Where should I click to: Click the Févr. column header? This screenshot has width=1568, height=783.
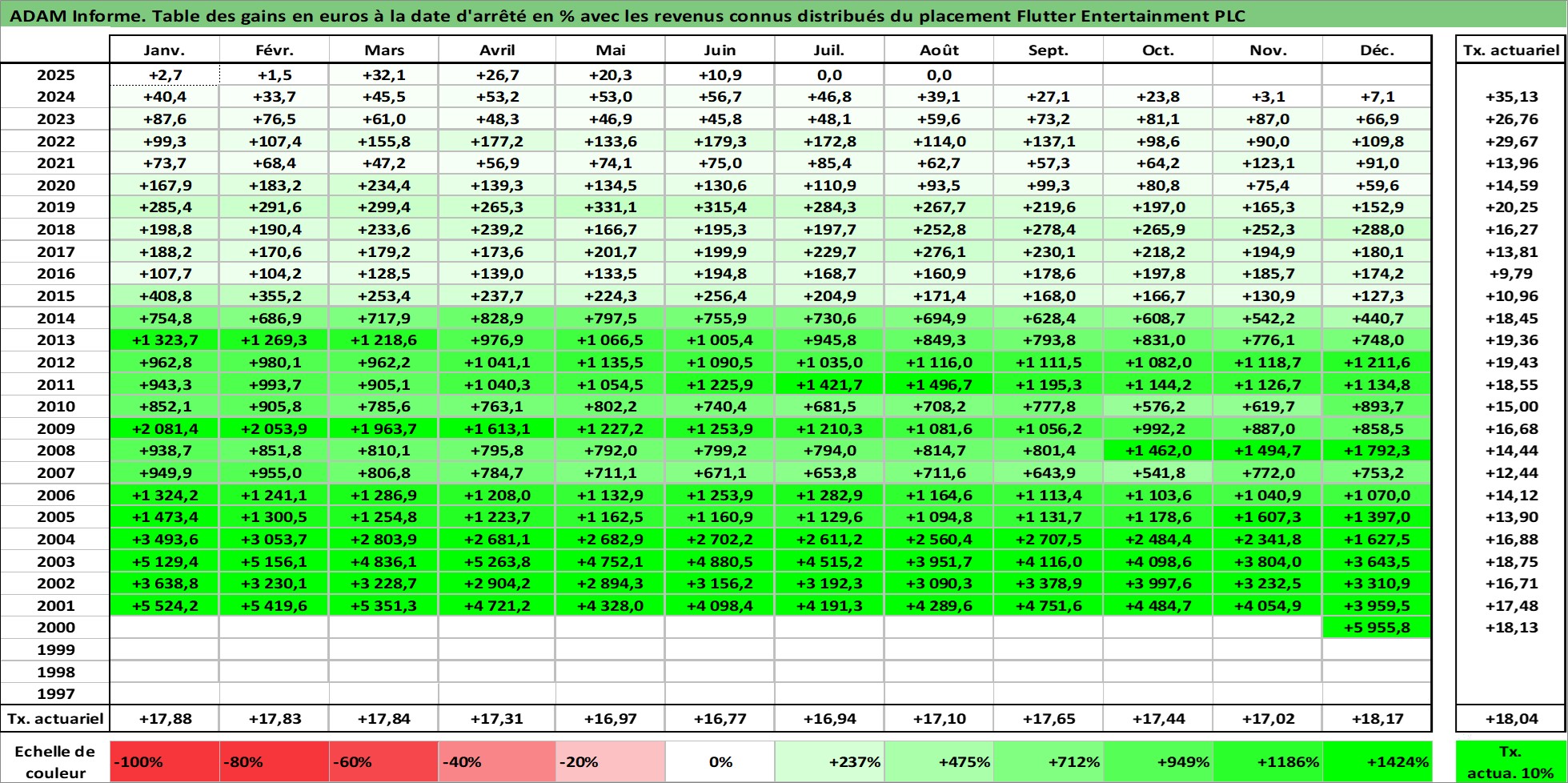click(275, 50)
